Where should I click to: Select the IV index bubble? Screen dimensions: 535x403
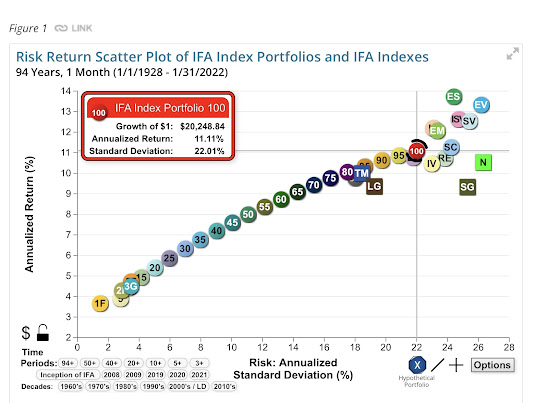432,164
